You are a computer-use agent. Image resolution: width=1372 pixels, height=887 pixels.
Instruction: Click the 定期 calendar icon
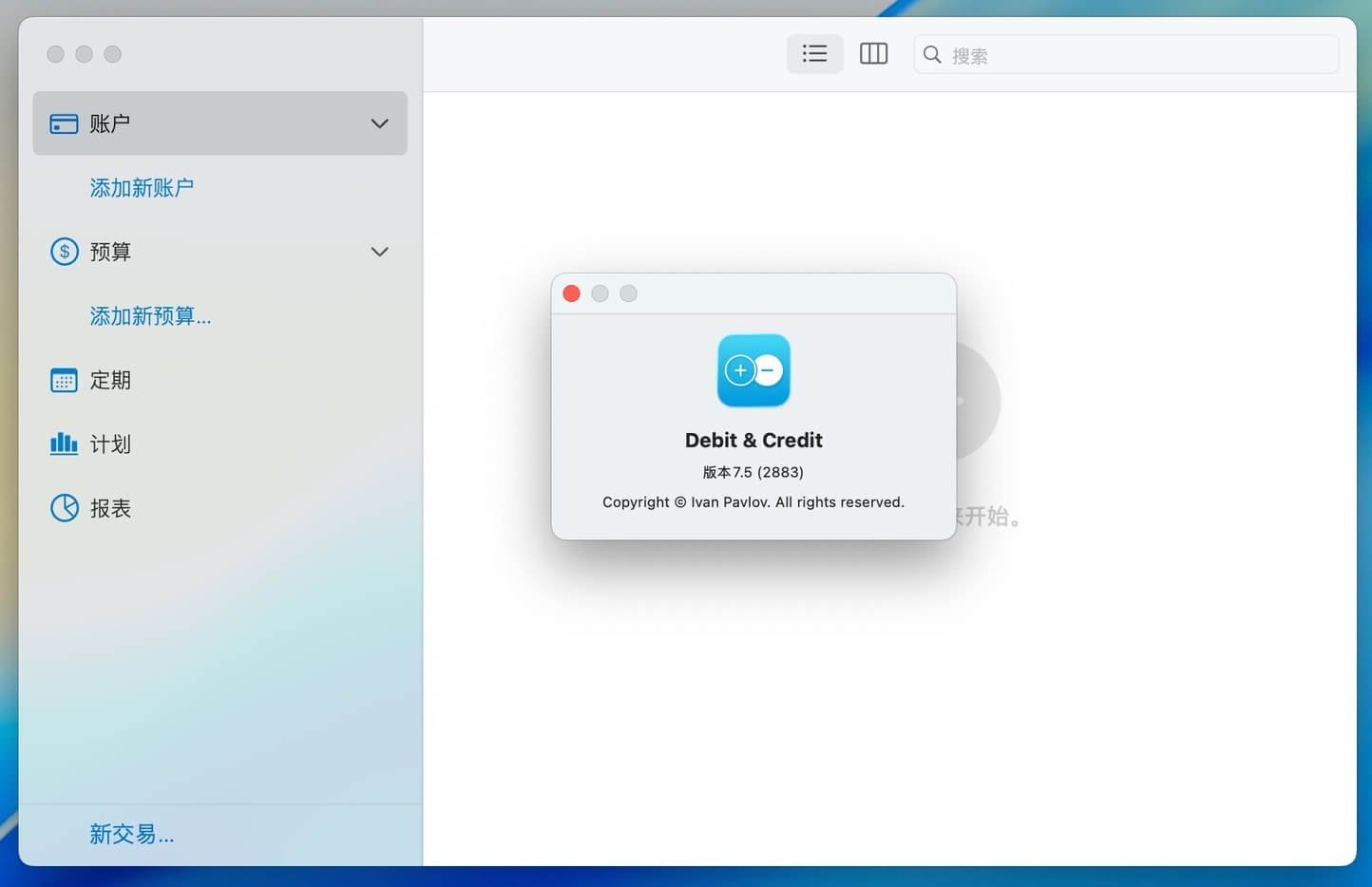[64, 380]
